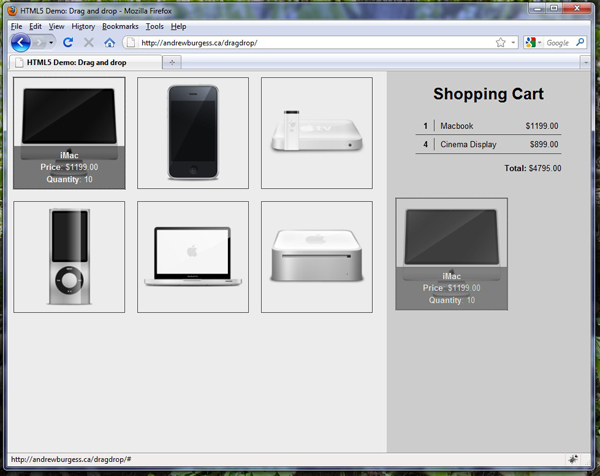
Task: Open the list all tabs dropdown
Action: (x=585, y=62)
